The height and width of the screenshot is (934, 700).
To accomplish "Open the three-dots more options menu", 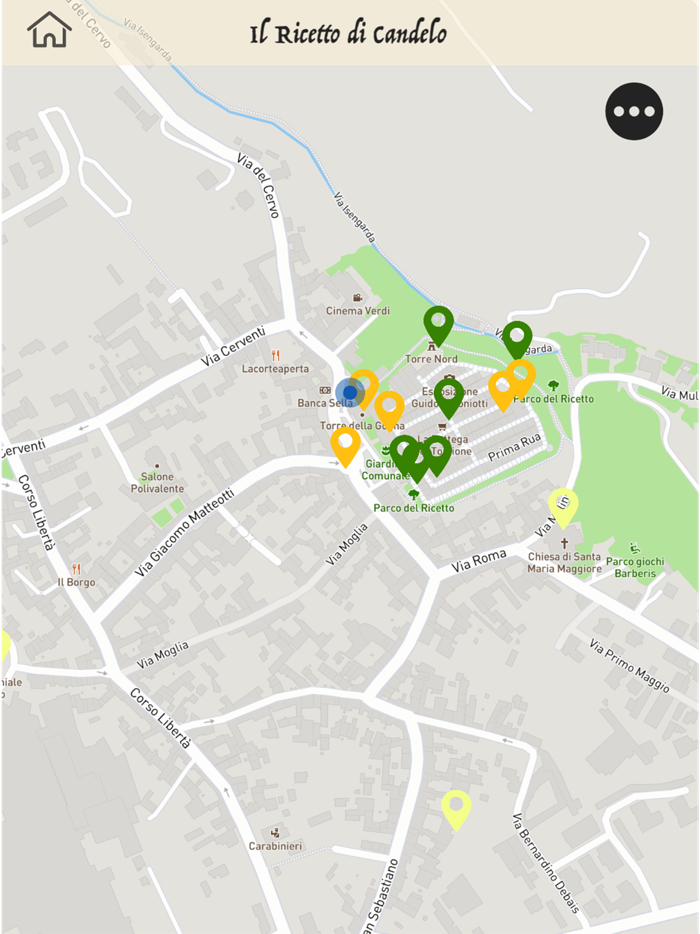I will pyautogui.click(x=634, y=111).
